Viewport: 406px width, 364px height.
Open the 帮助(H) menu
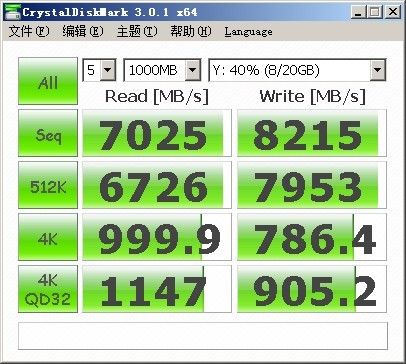tap(191, 32)
